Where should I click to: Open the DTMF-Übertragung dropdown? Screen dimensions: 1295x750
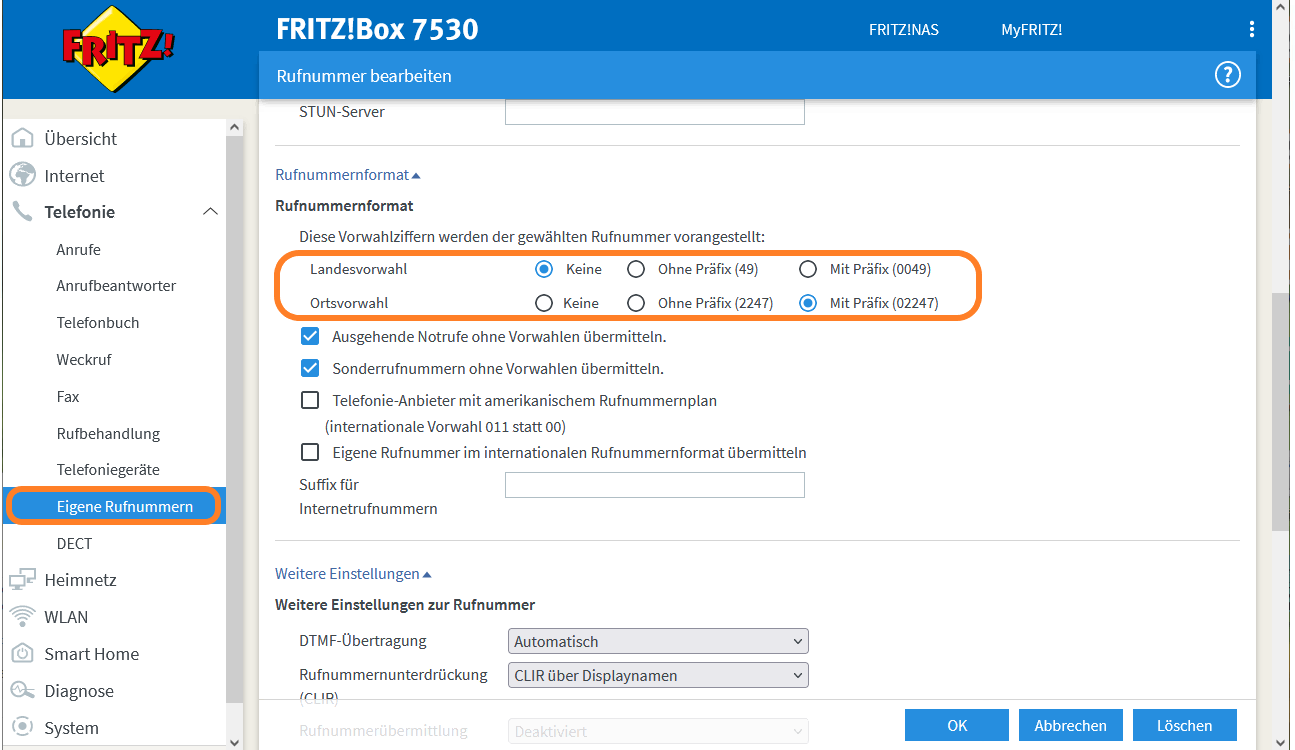(x=658, y=641)
